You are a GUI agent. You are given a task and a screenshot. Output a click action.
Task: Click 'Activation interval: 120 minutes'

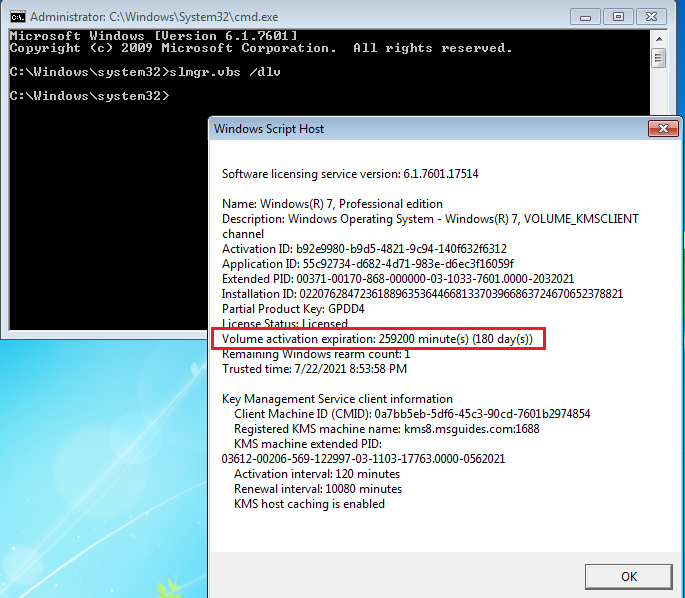pos(317,474)
